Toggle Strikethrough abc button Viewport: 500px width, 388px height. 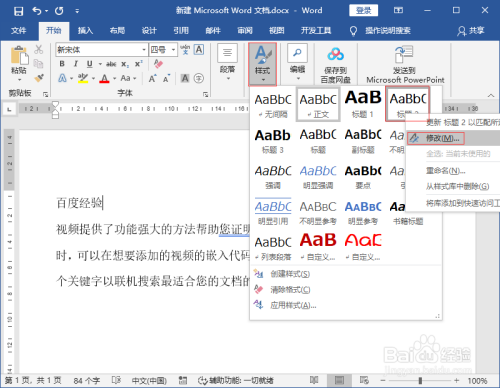(x=111, y=64)
